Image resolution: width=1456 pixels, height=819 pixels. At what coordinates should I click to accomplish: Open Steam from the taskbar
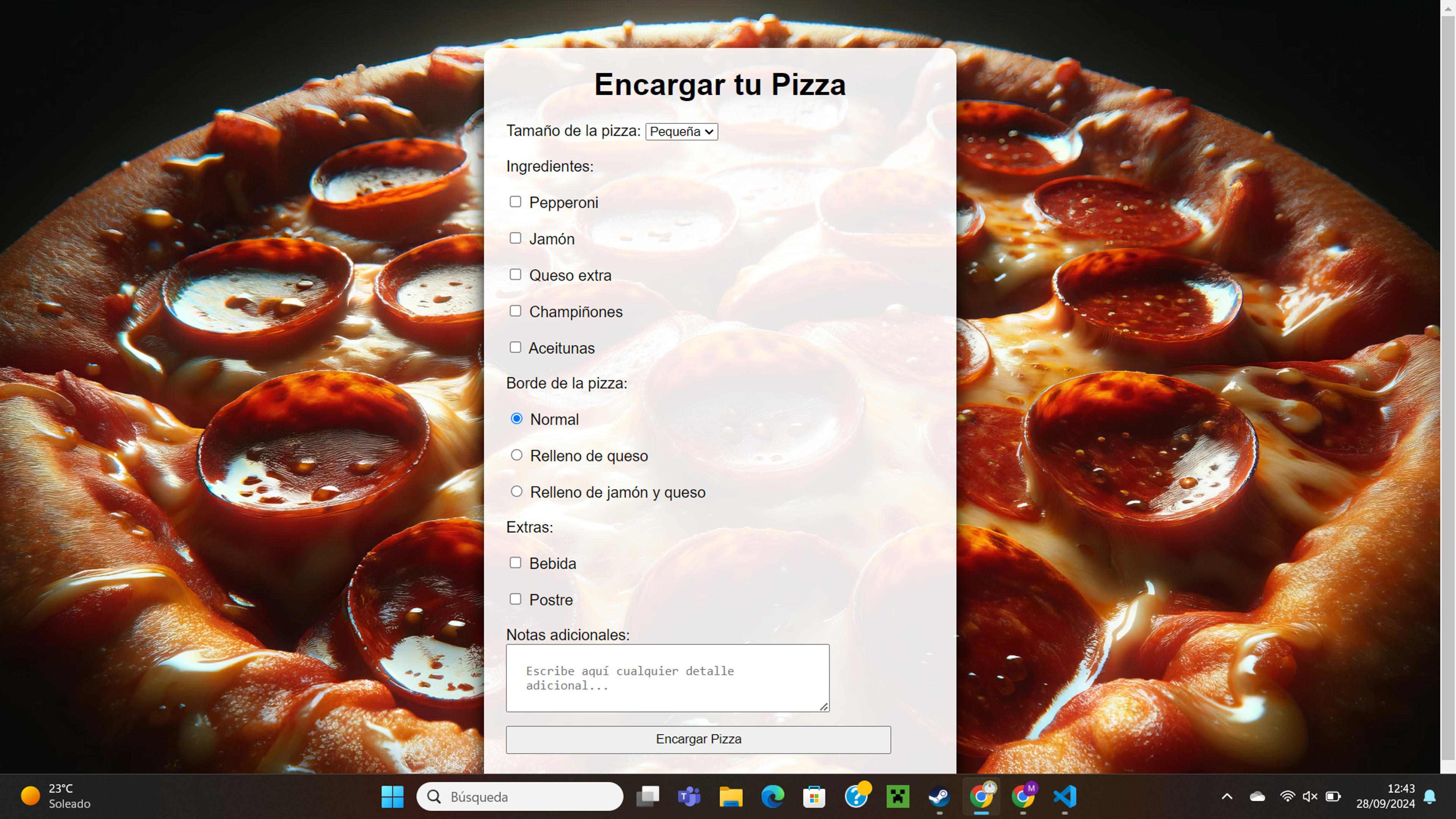click(x=940, y=796)
